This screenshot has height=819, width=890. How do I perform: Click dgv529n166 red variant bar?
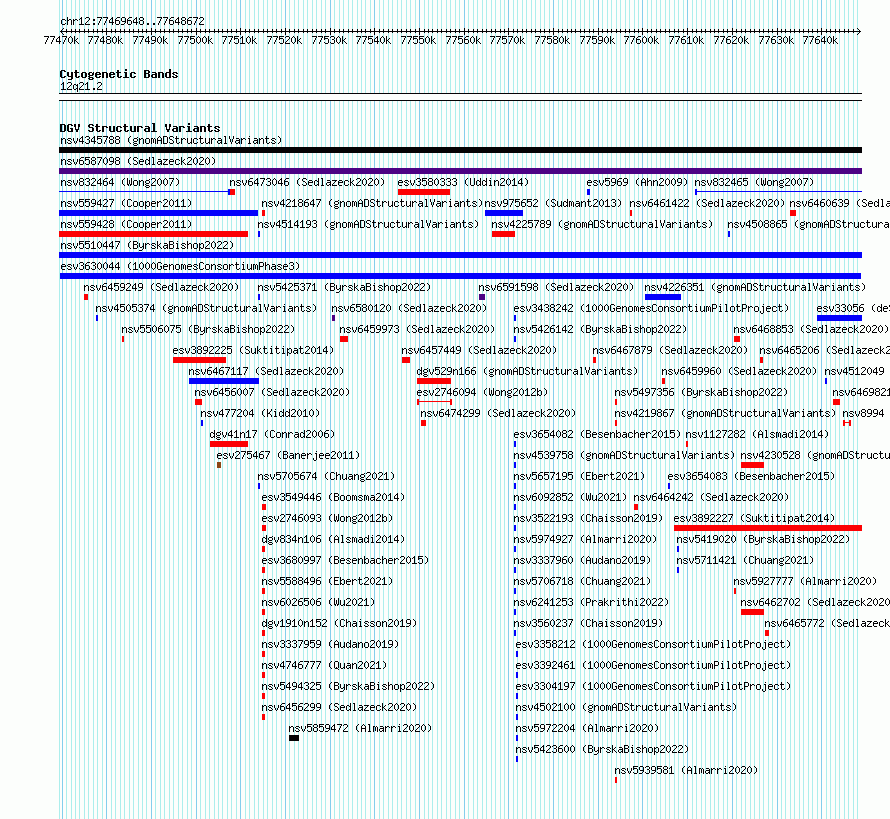click(434, 381)
